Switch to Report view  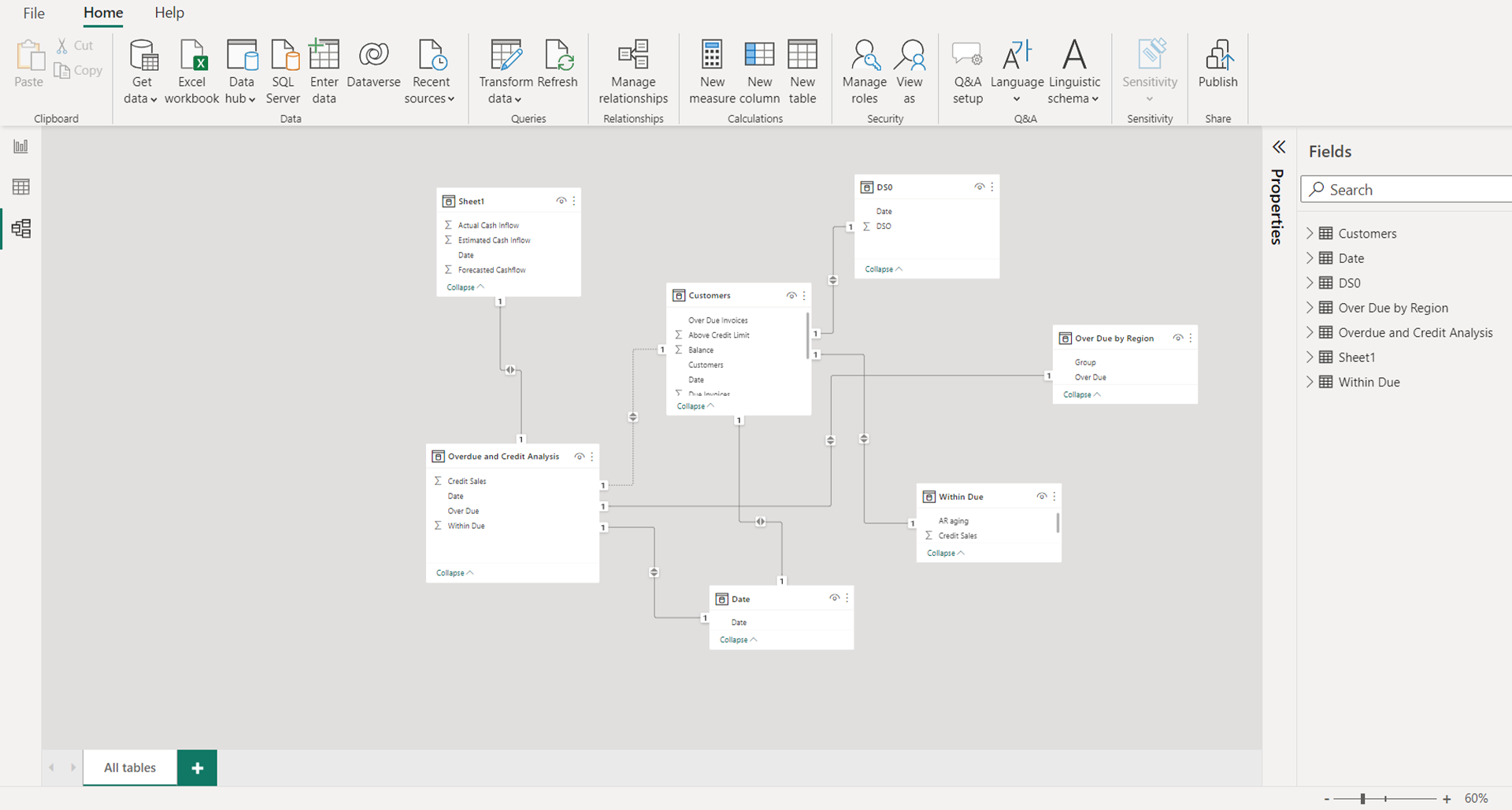(21, 146)
